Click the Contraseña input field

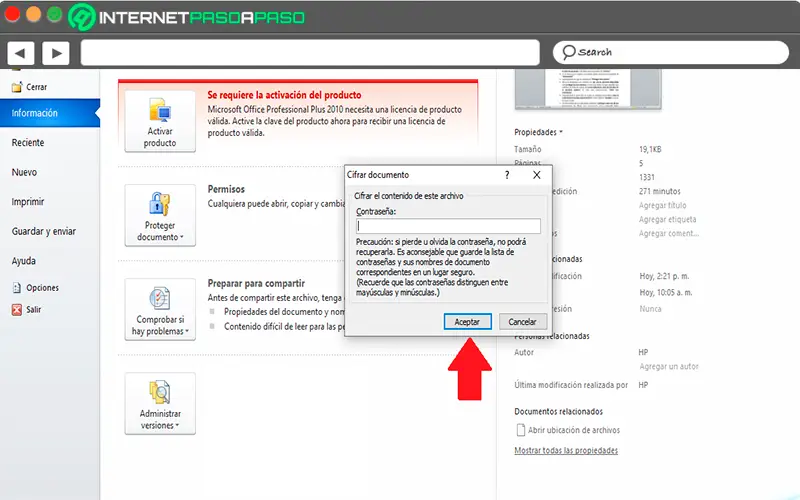pos(448,226)
